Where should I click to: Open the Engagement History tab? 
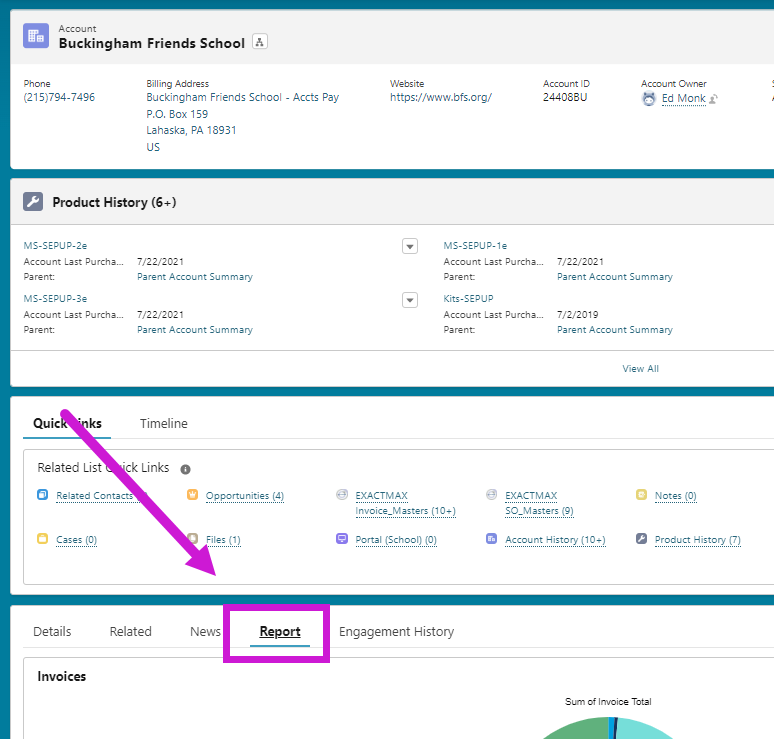[396, 631]
